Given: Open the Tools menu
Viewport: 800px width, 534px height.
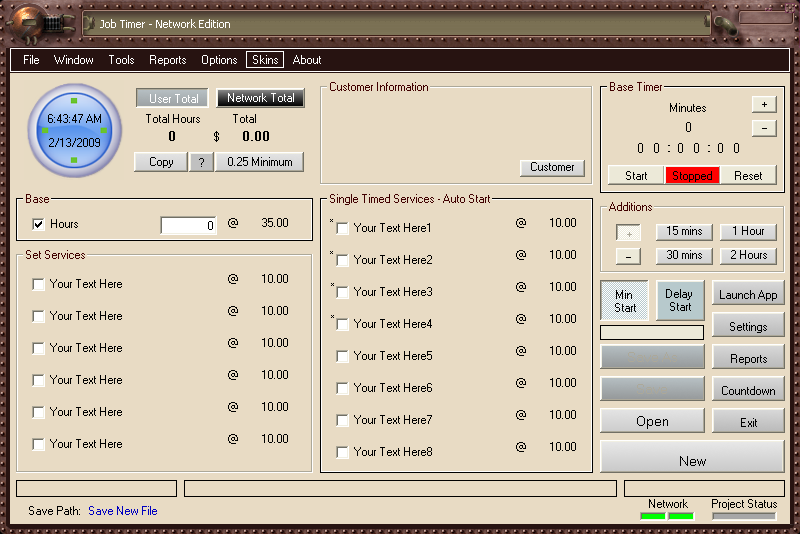Looking at the screenshot, I should pos(121,60).
